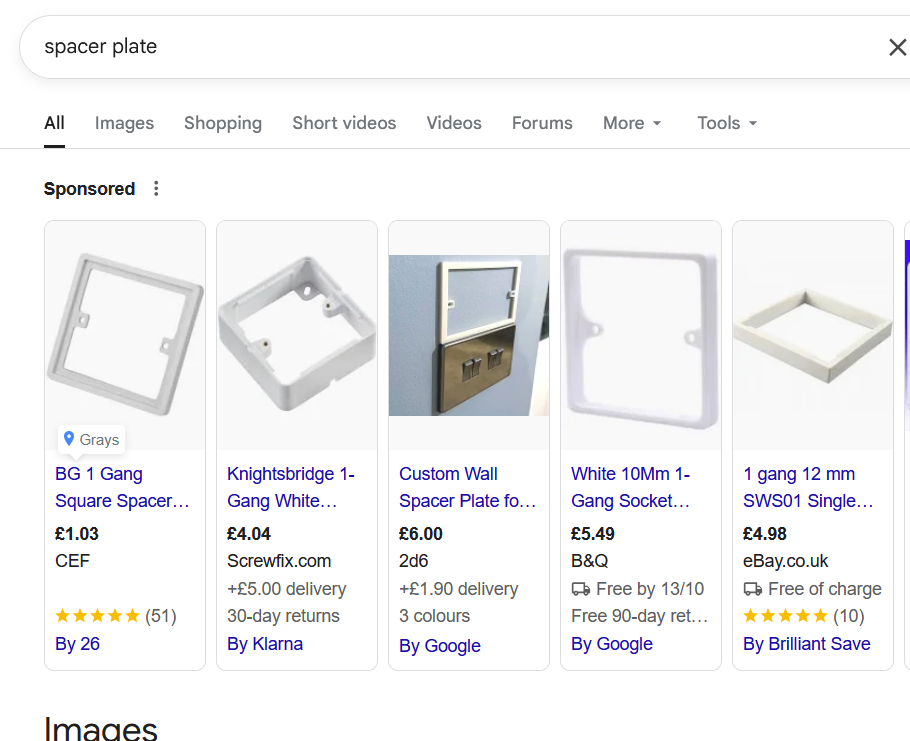Open Custom Wall Spacer Plate link
This screenshot has width=910, height=741.
tap(467, 487)
